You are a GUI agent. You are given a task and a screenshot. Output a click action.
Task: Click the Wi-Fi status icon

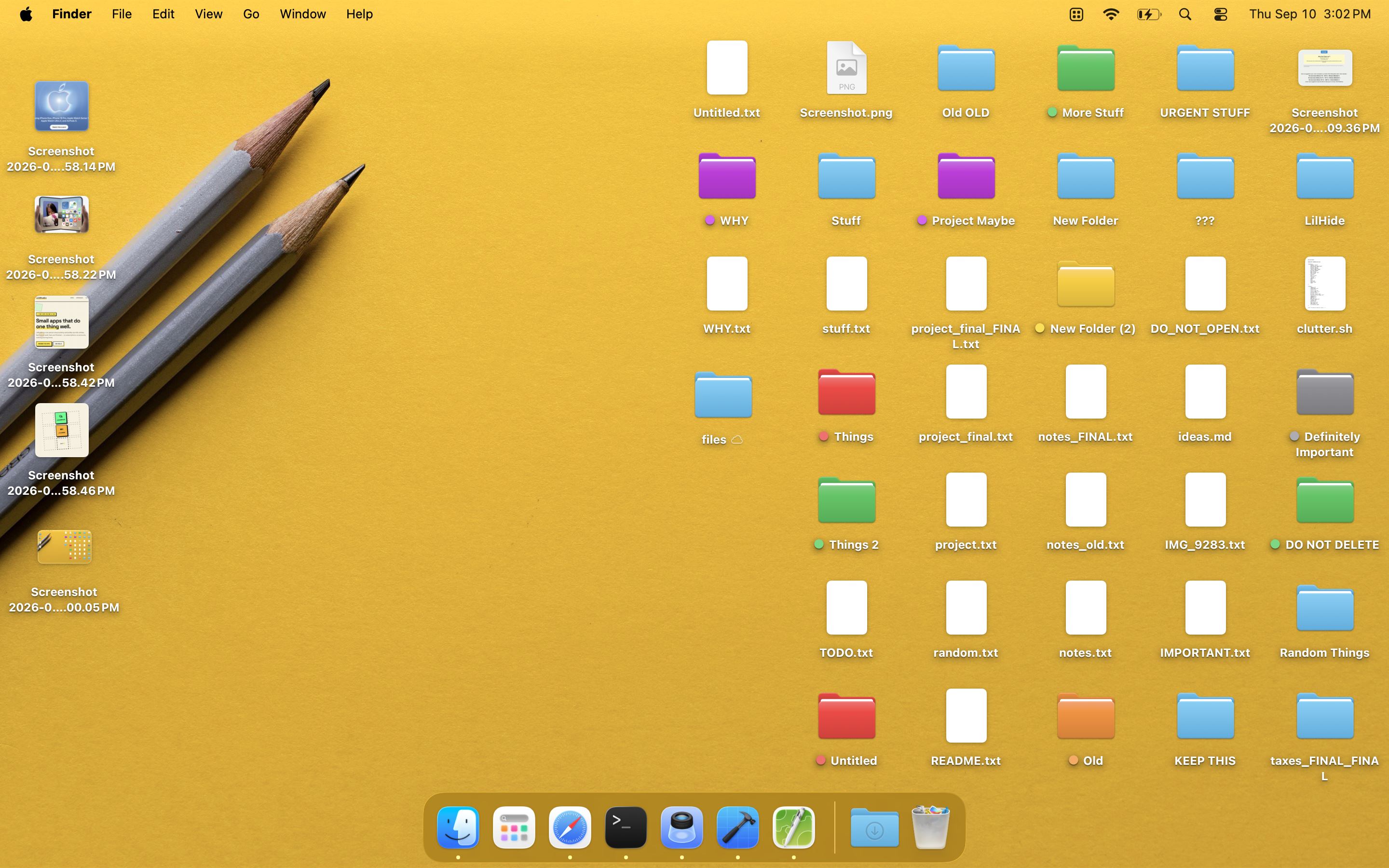pyautogui.click(x=1111, y=14)
